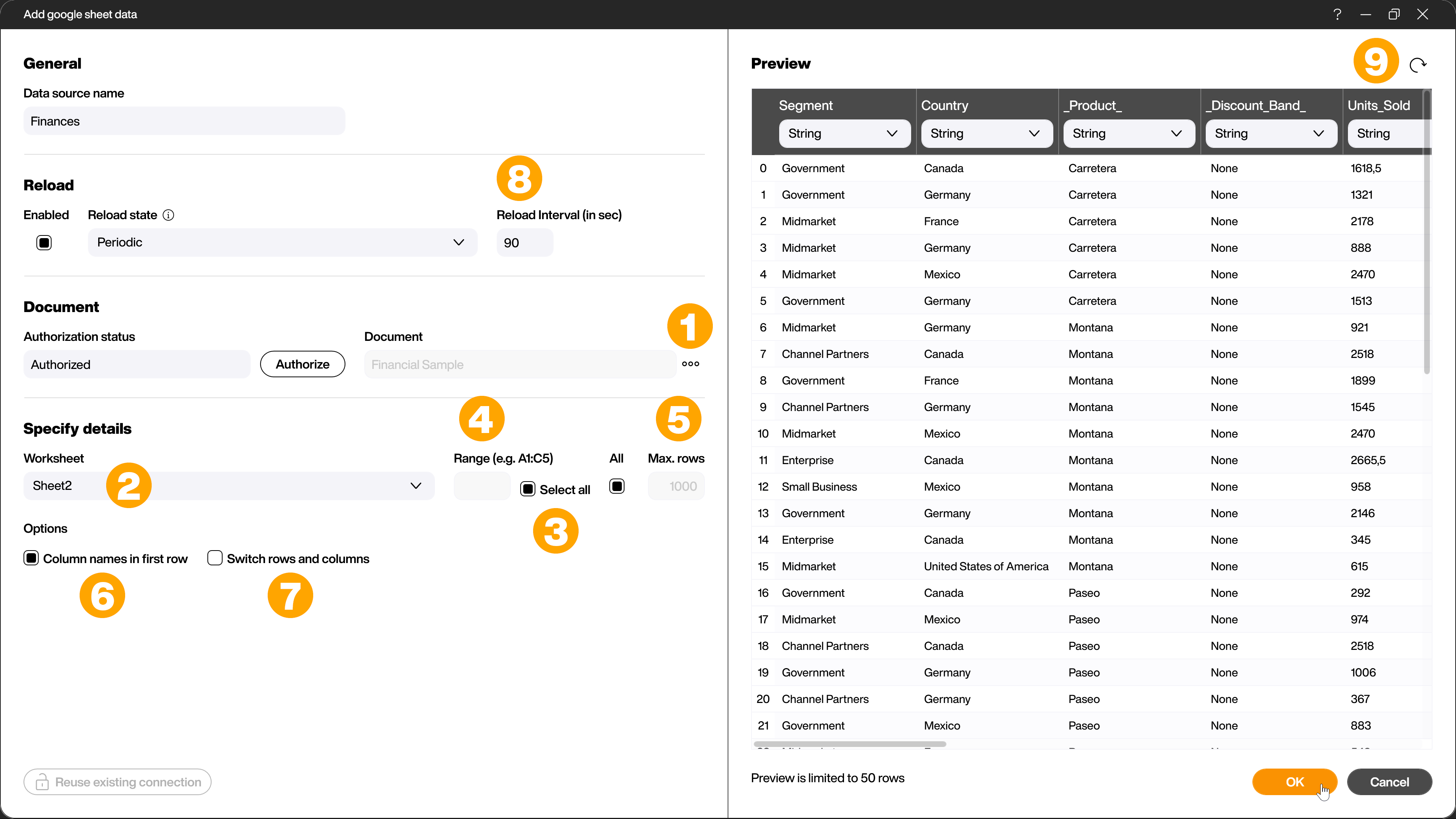1456x819 pixels.
Task: Enable Switch rows and columns
Action: [x=215, y=559]
